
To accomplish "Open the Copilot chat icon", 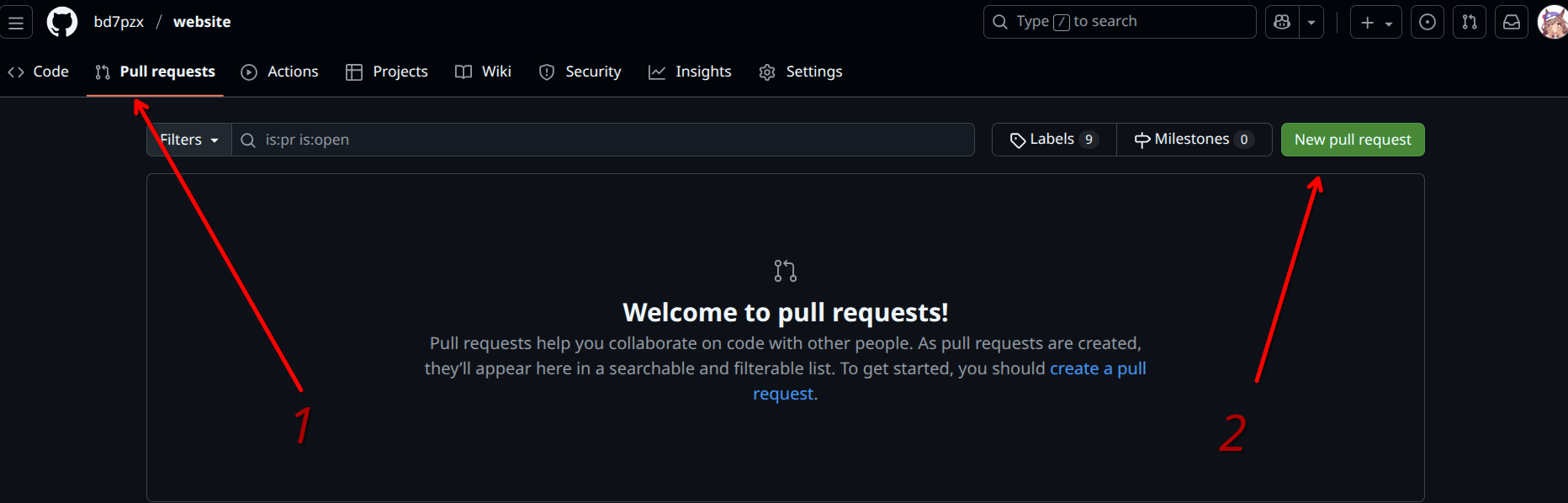I will tap(1282, 23).
